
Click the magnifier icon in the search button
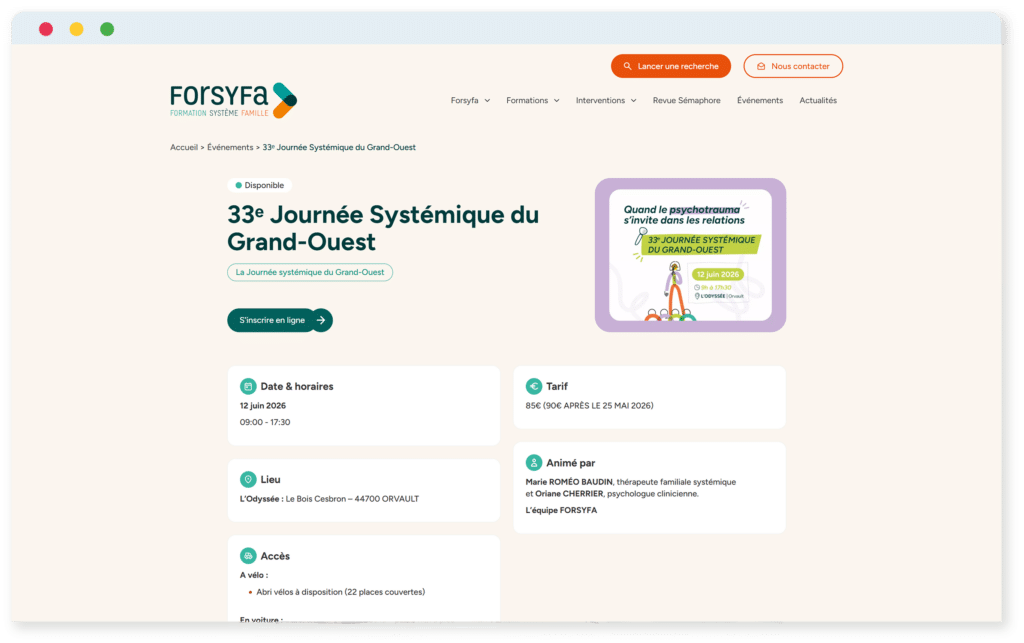tap(627, 67)
